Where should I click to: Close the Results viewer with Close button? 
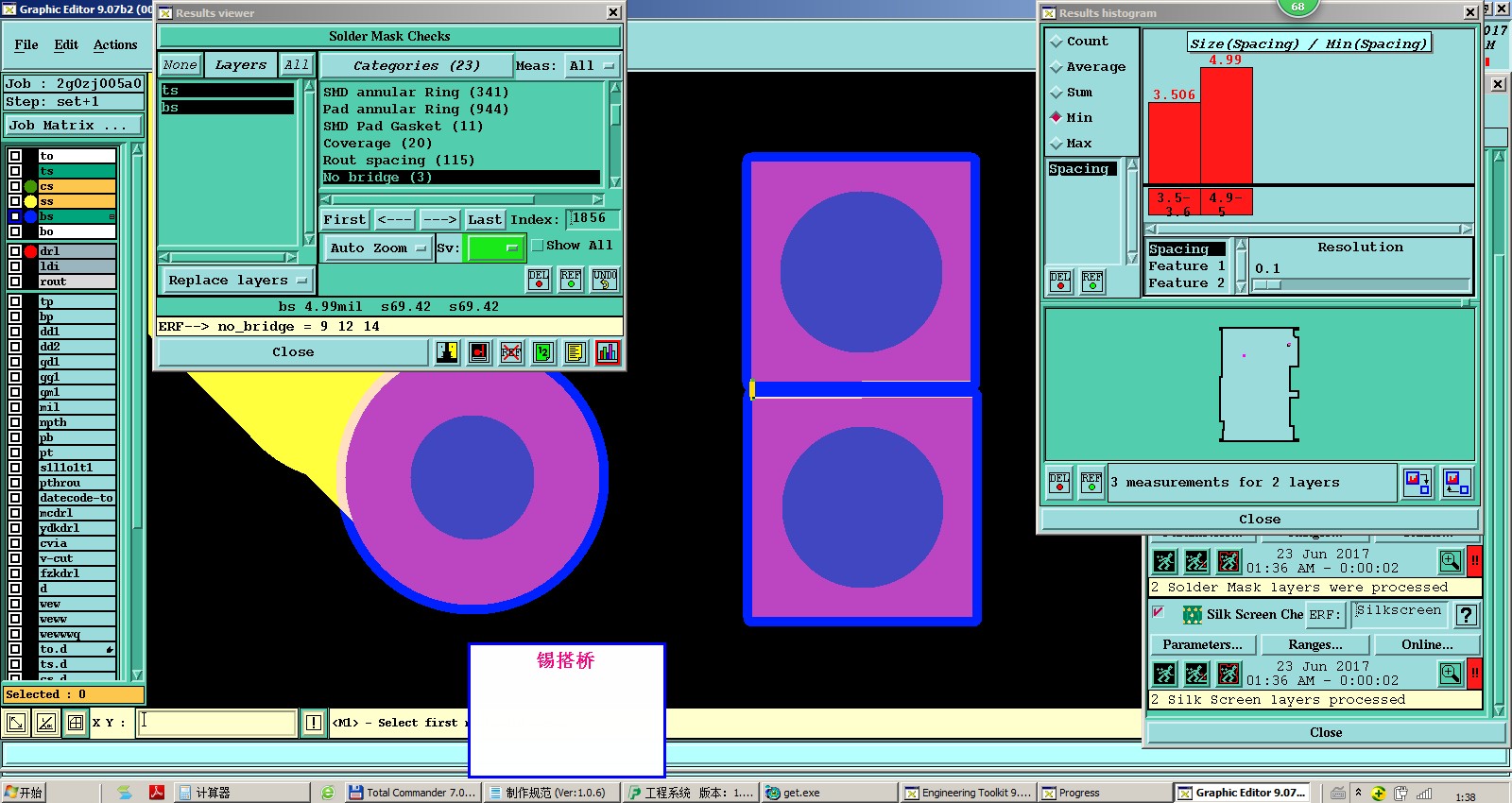(x=293, y=352)
